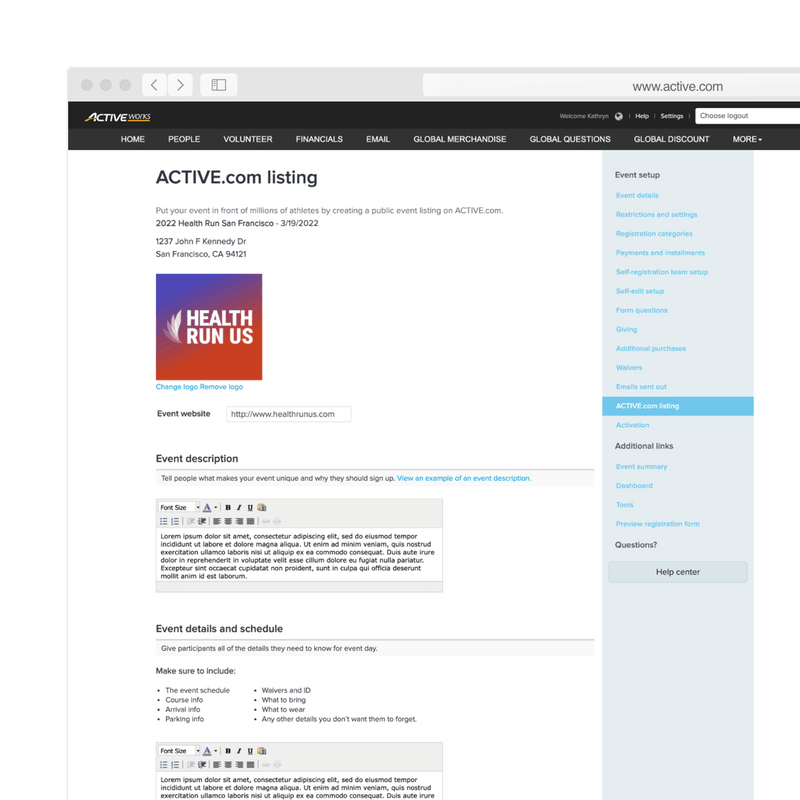Click the Change logo link
The height and width of the screenshot is (800, 800).
point(176,385)
